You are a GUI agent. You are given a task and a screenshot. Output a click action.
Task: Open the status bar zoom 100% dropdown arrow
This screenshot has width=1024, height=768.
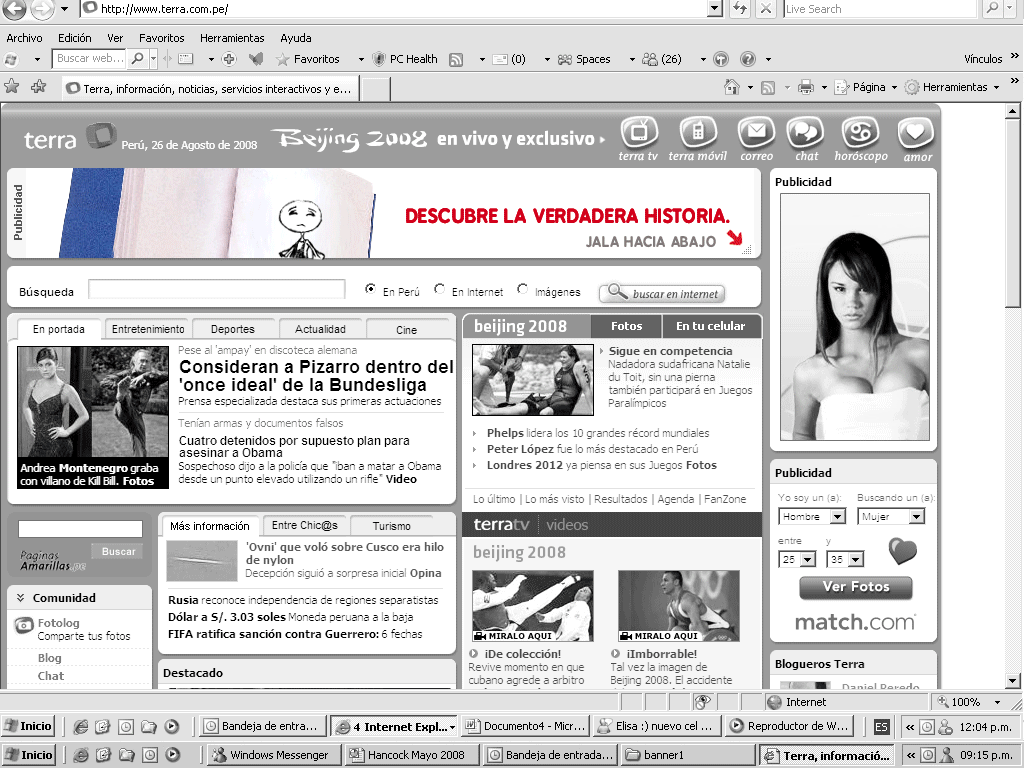[x=997, y=702]
